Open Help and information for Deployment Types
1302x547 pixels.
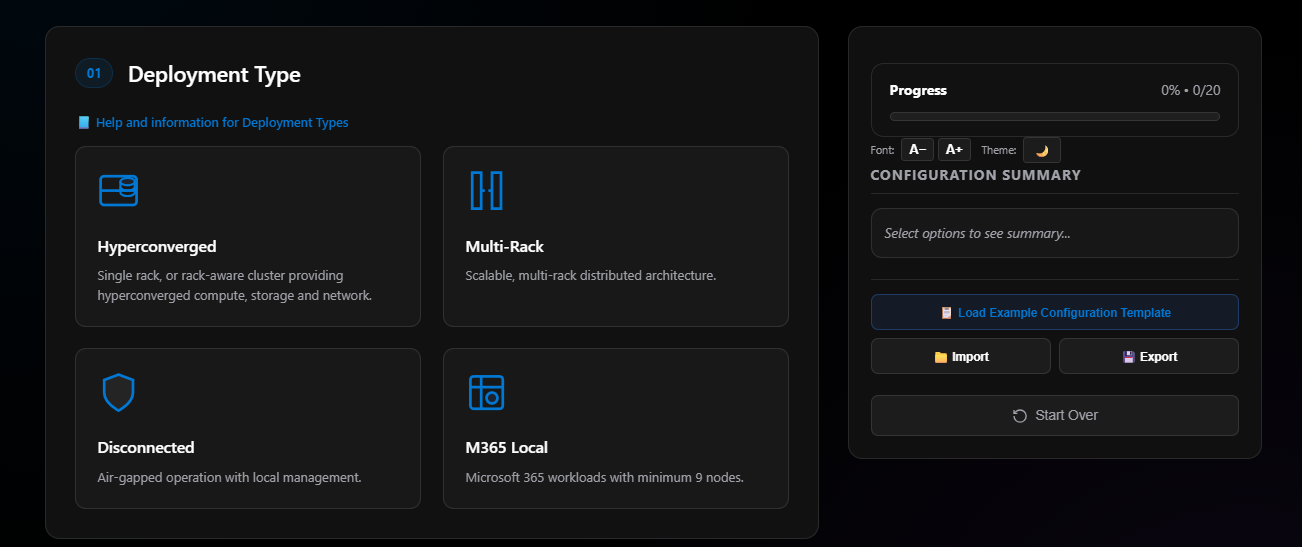222,123
